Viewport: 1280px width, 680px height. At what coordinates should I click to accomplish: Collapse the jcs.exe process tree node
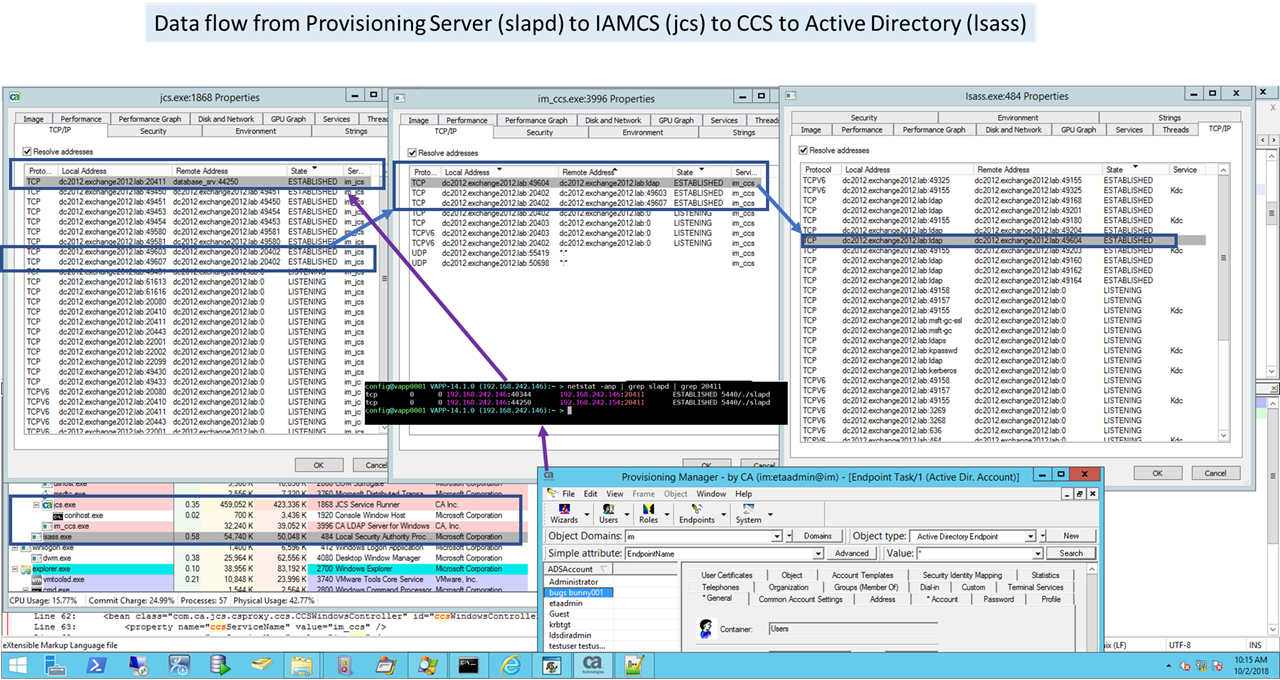coord(36,506)
